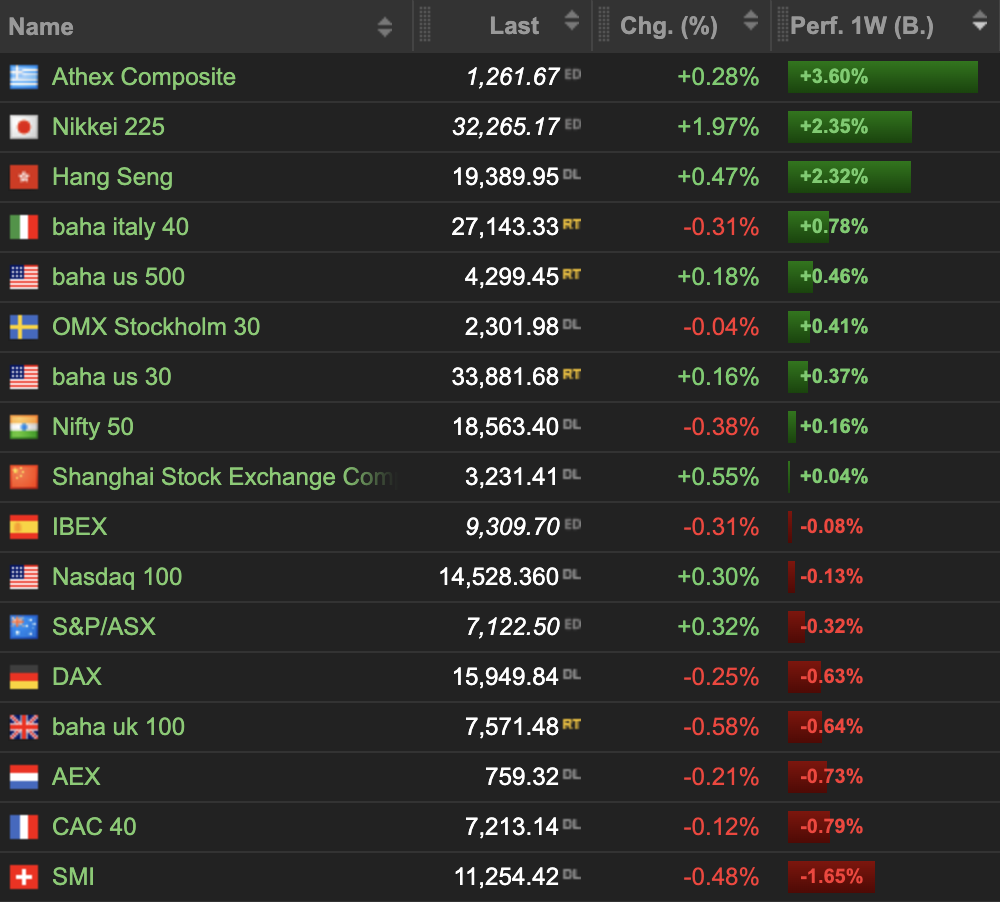Click the Germany flag beside DAX

pyautogui.click(x=24, y=677)
